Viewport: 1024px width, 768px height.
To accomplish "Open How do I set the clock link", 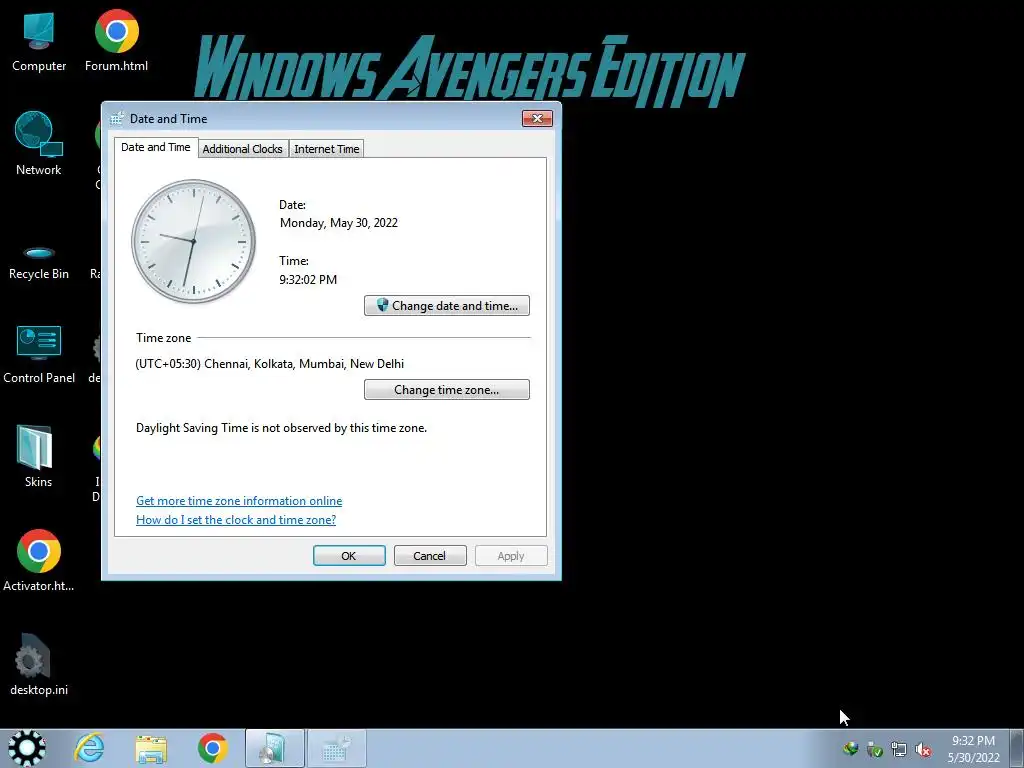I will (x=236, y=520).
